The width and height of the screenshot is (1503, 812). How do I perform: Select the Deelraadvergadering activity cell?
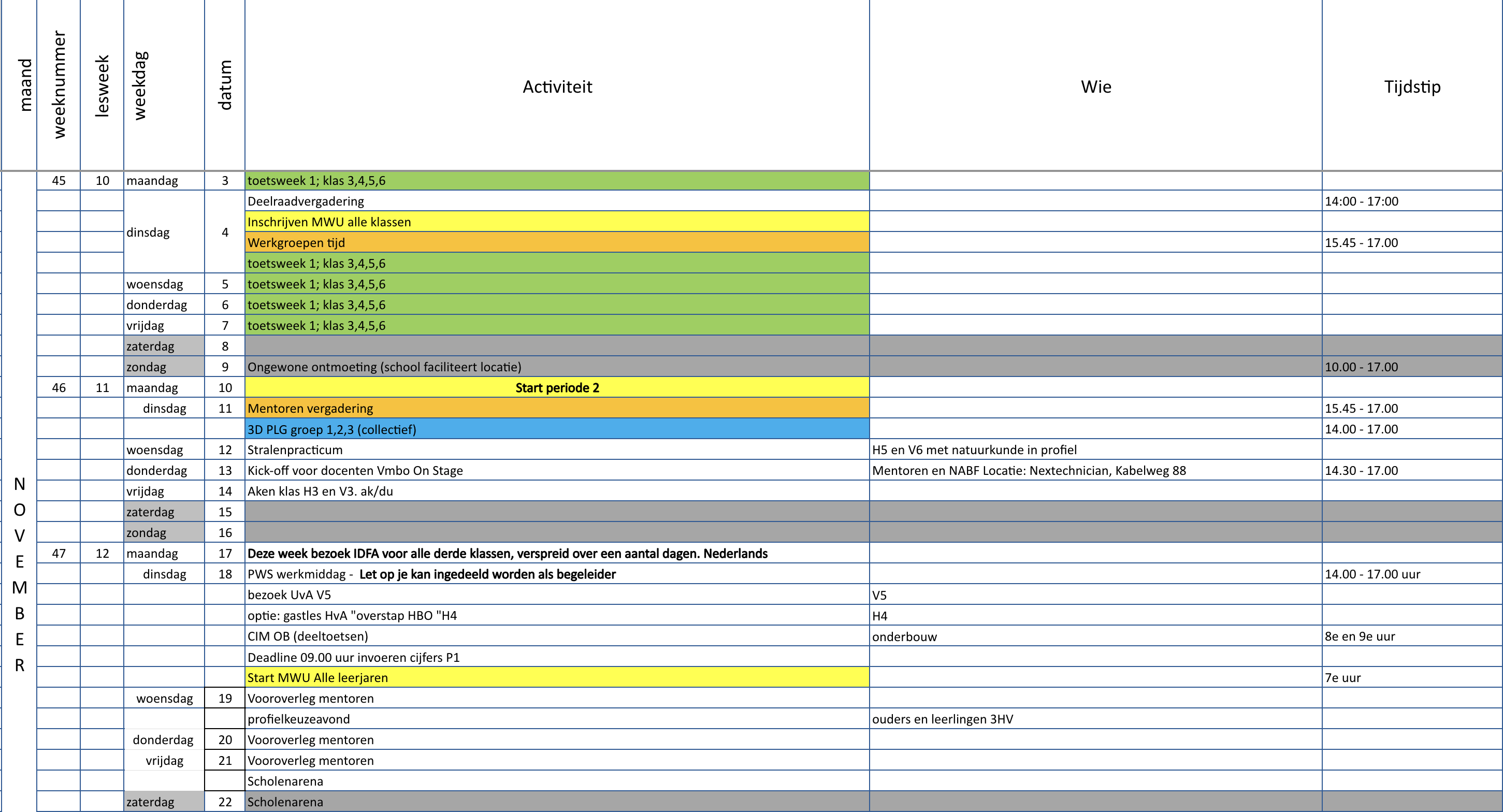pyautogui.click(x=557, y=200)
